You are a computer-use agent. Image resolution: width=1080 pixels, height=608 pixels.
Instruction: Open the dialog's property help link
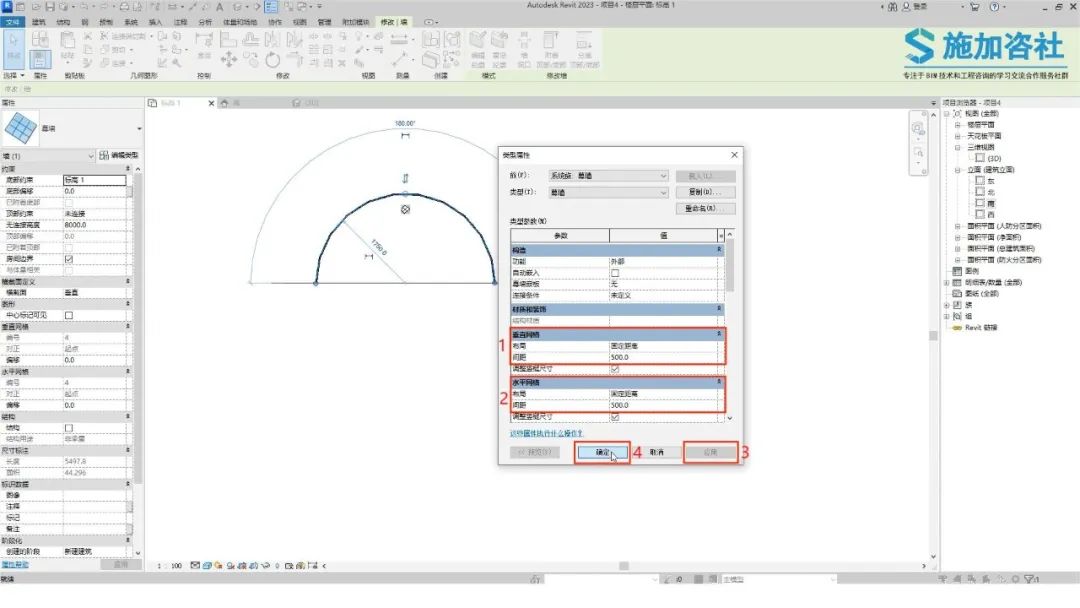click(546, 434)
